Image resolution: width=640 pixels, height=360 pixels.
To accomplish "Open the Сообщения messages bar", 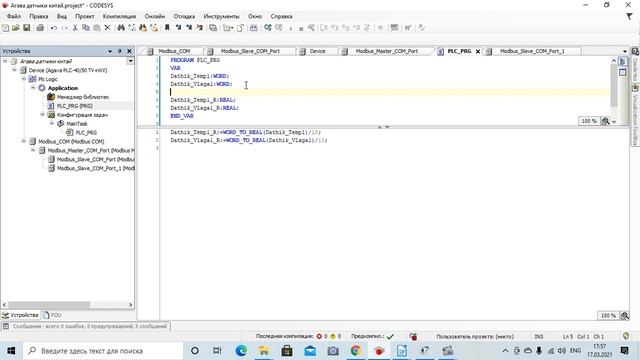I will pos(86,326).
